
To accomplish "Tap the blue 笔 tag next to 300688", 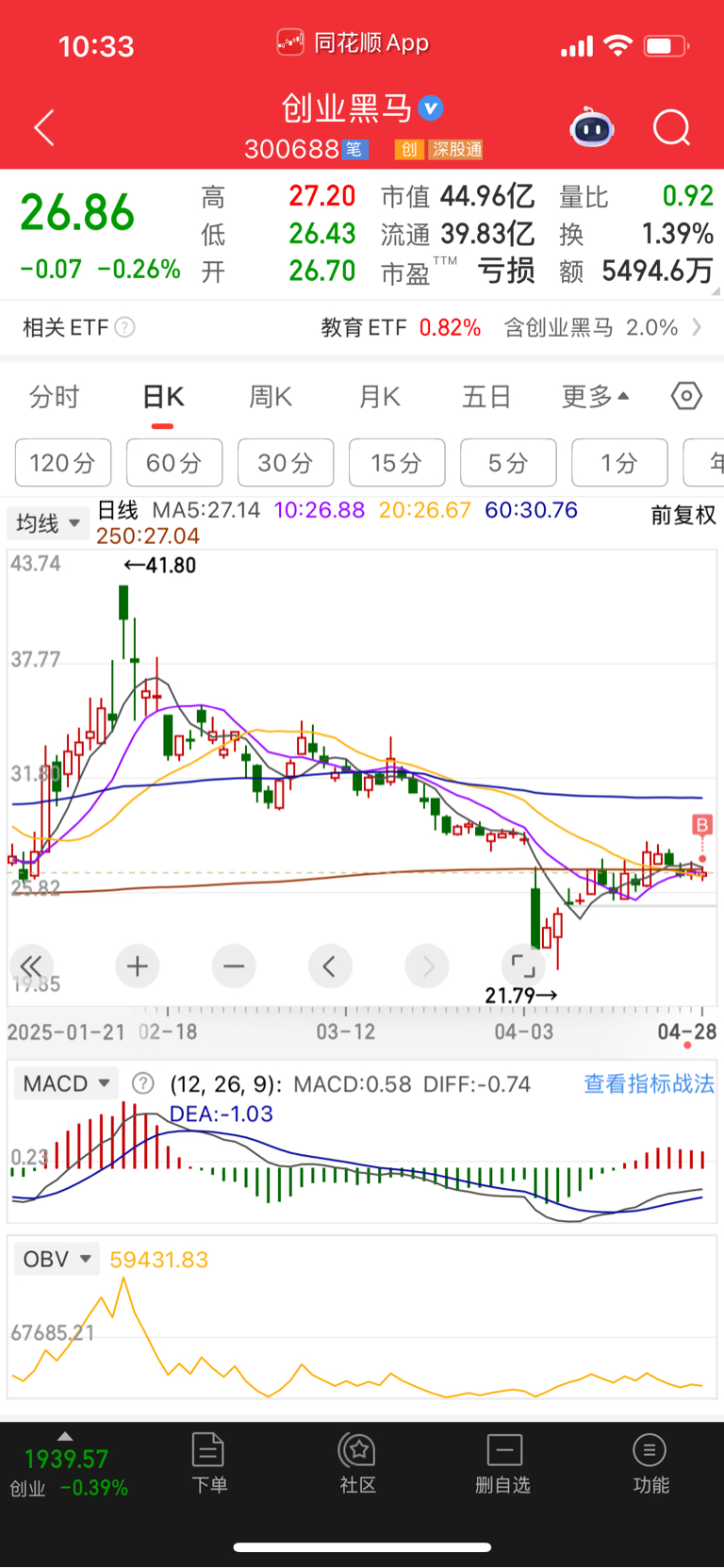I will [x=354, y=149].
